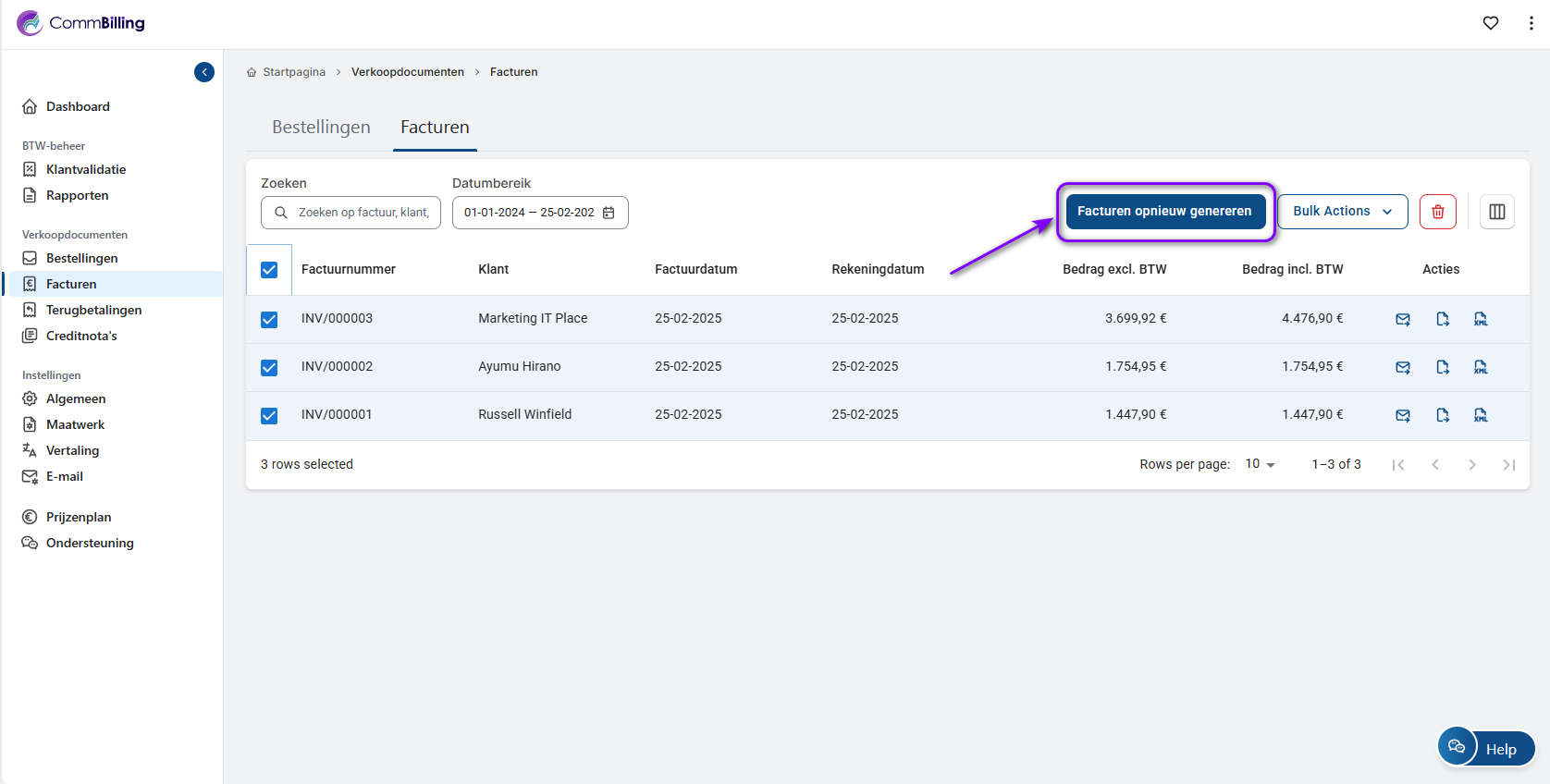Image resolution: width=1550 pixels, height=784 pixels.
Task: Click email icon for invoice INV/000003
Action: pos(1402,319)
